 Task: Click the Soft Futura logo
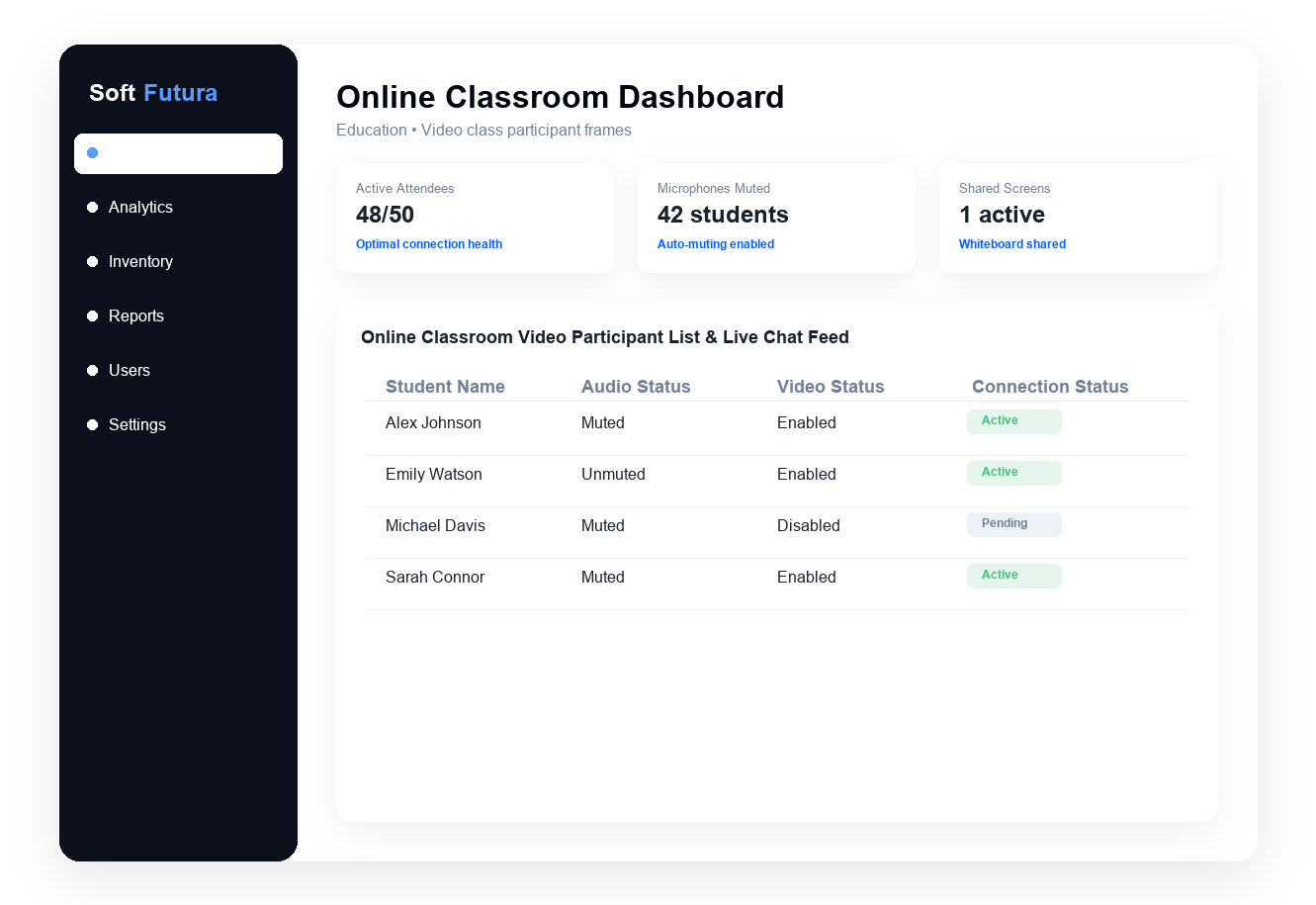click(153, 93)
